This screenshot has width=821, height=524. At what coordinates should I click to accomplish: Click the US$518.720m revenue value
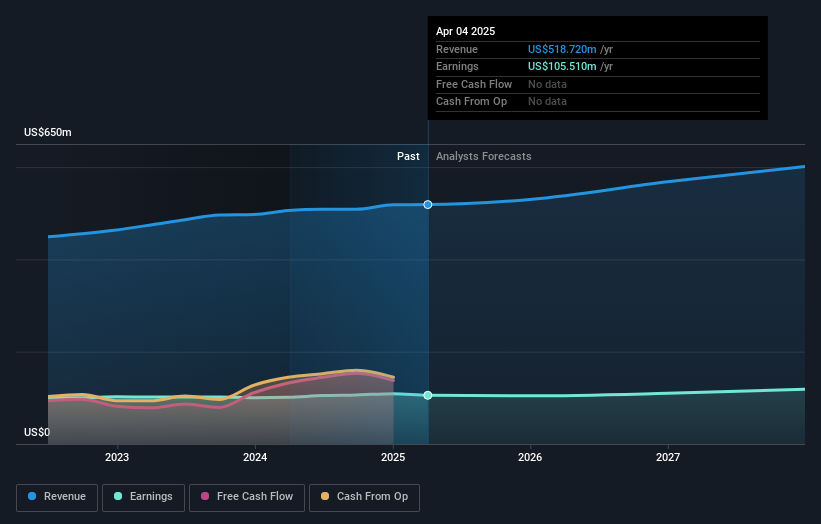pyautogui.click(x=562, y=49)
